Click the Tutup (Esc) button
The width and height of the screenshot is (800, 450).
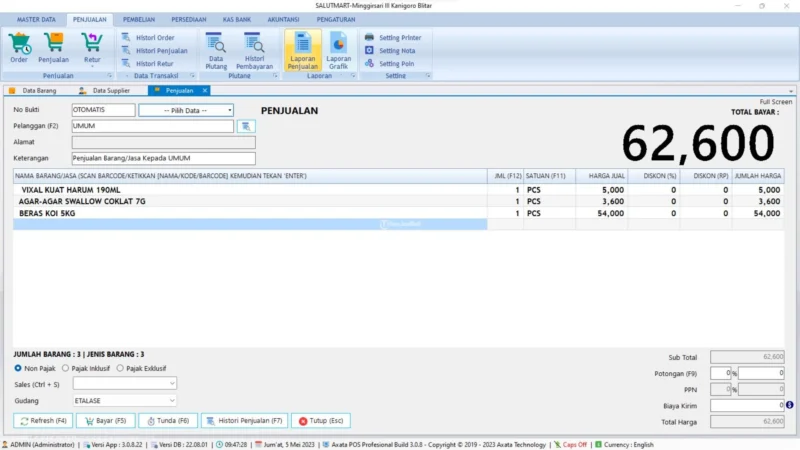coord(322,421)
